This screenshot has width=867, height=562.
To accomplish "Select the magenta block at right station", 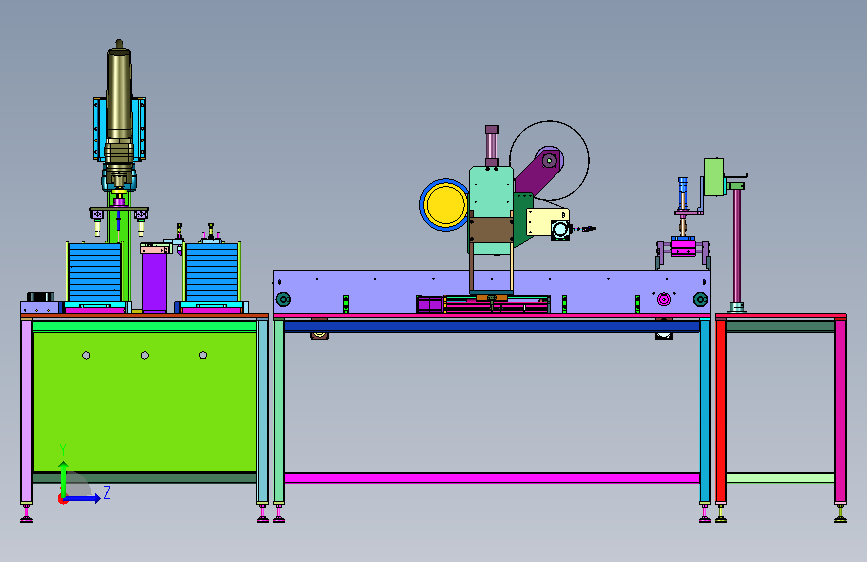I will click(683, 247).
